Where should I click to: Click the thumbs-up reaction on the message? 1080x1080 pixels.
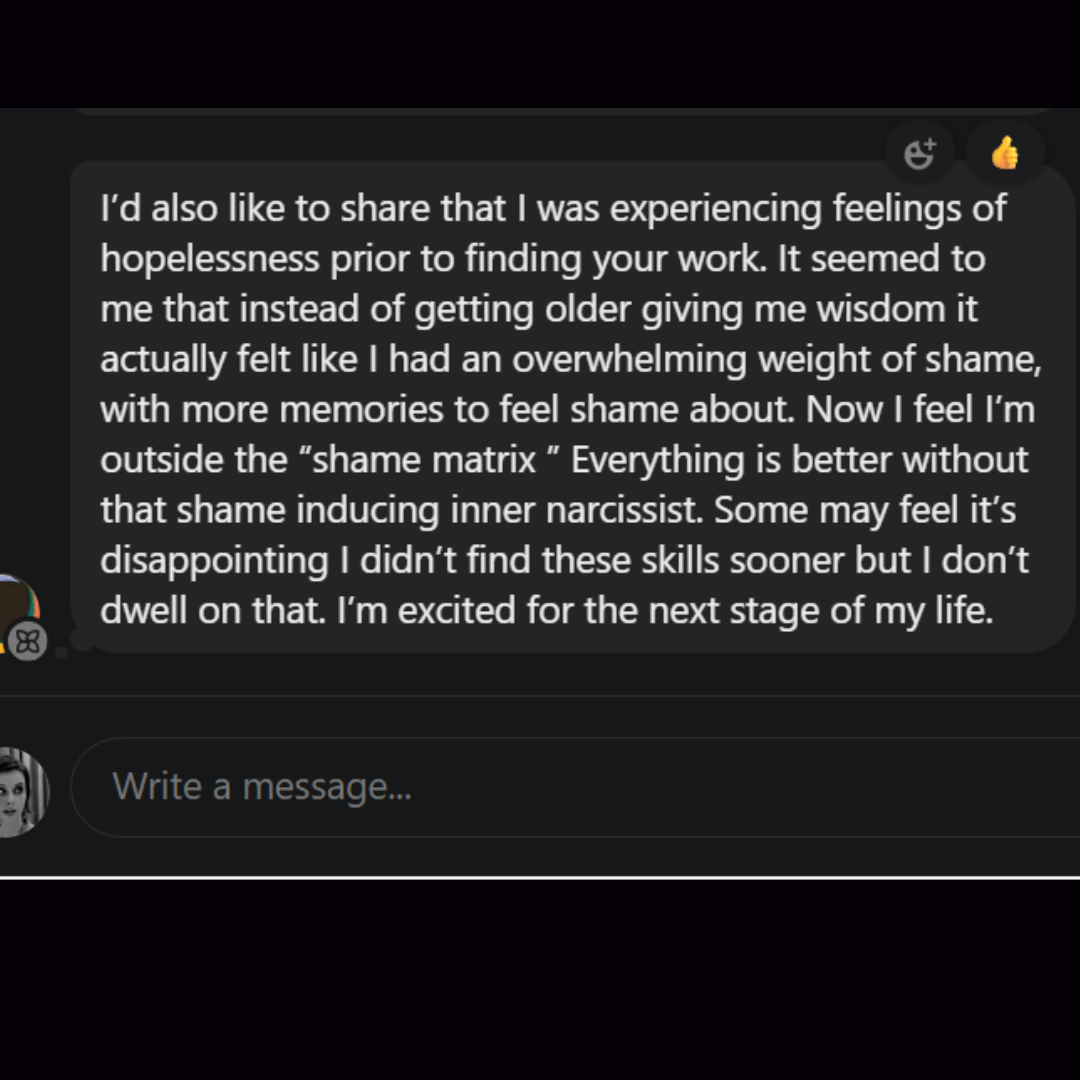click(x=1005, y=154)
